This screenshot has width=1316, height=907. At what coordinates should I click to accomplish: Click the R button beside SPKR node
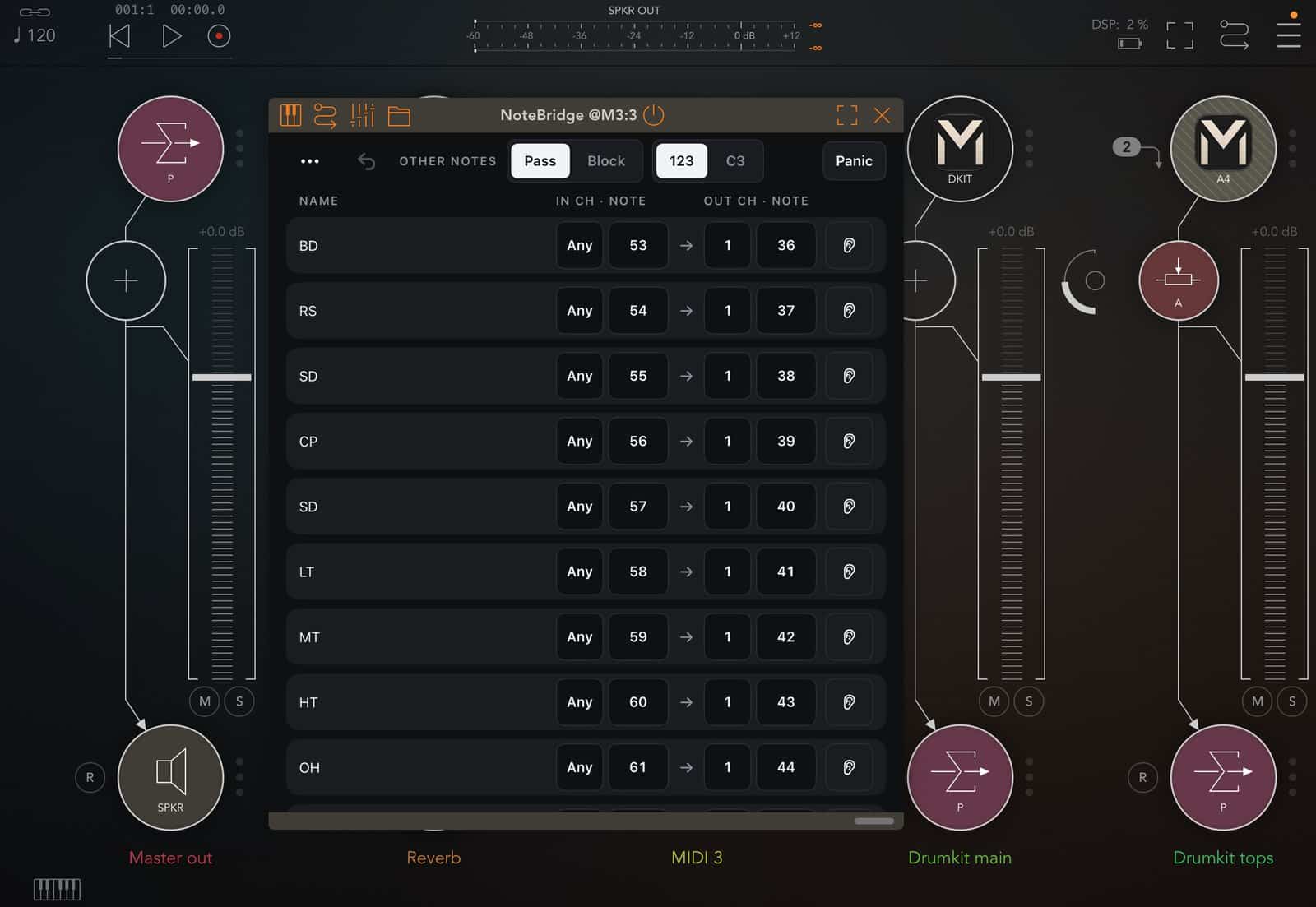click(x=90, y=777)
